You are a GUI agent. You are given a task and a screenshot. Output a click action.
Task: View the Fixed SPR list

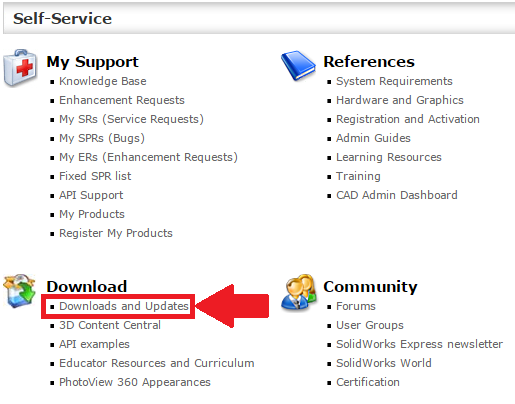point(95,176)
